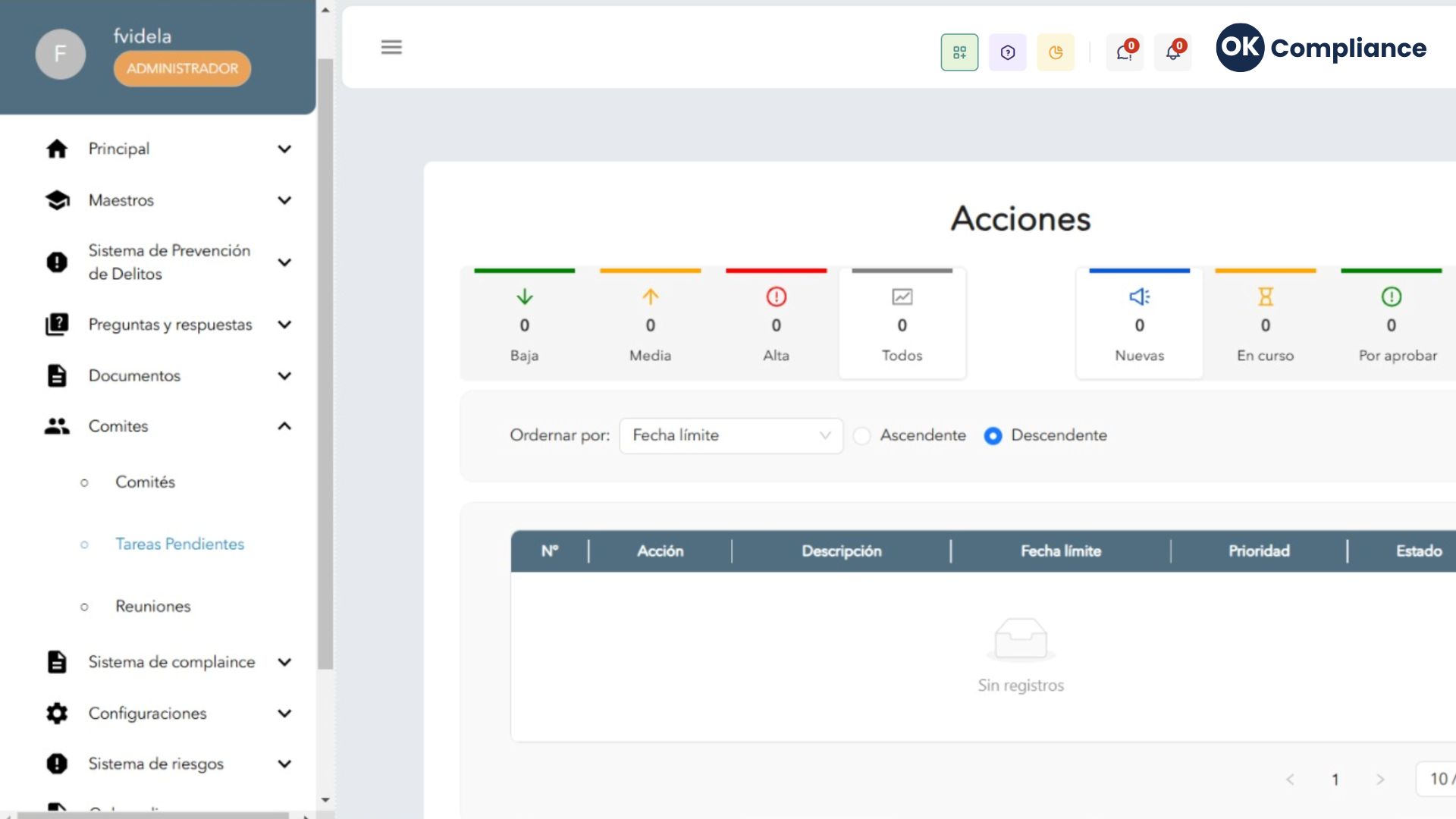Filter by Media priority card
Image resolution: width=1456 pixels, height=819 pixels.
(x=650, y=324)
